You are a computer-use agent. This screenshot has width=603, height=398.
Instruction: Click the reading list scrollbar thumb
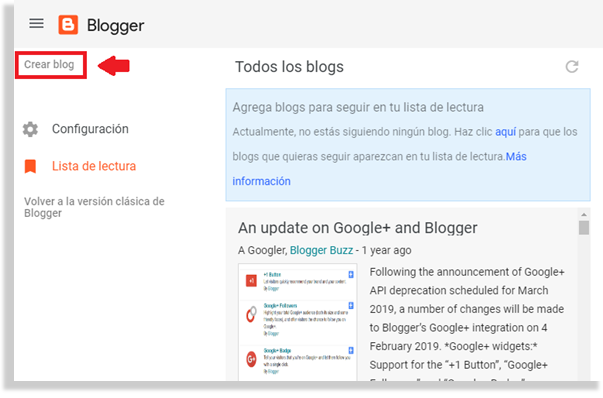pos(584,228)
